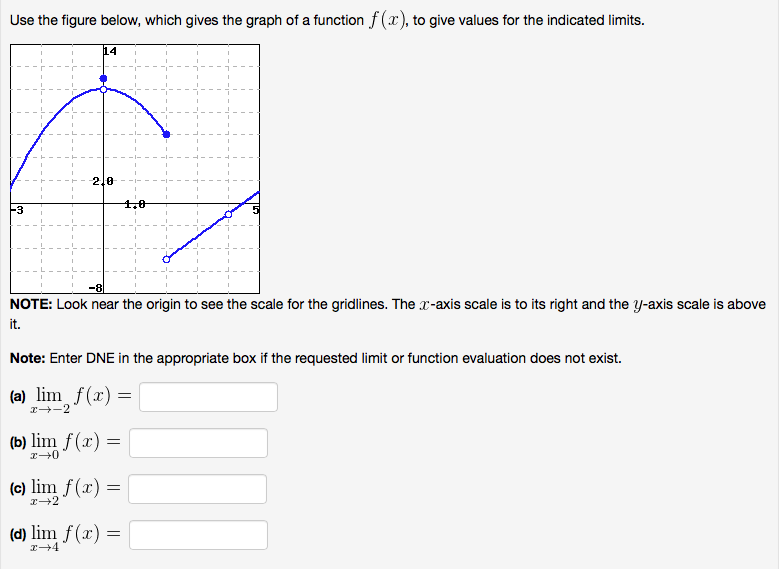
Task: Click the f(x) in the question heading
Action: pyautogui.click(x=388, y=20)
